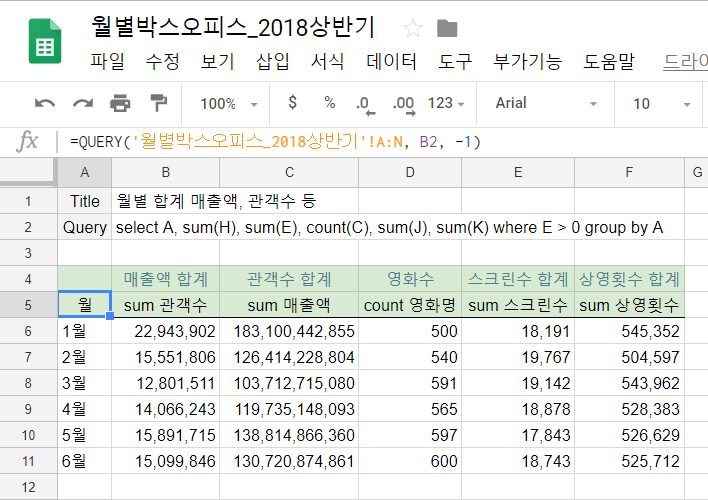Click the move to folder icon
The width and height of the screenshot is (708, 500).
(447, 28)
